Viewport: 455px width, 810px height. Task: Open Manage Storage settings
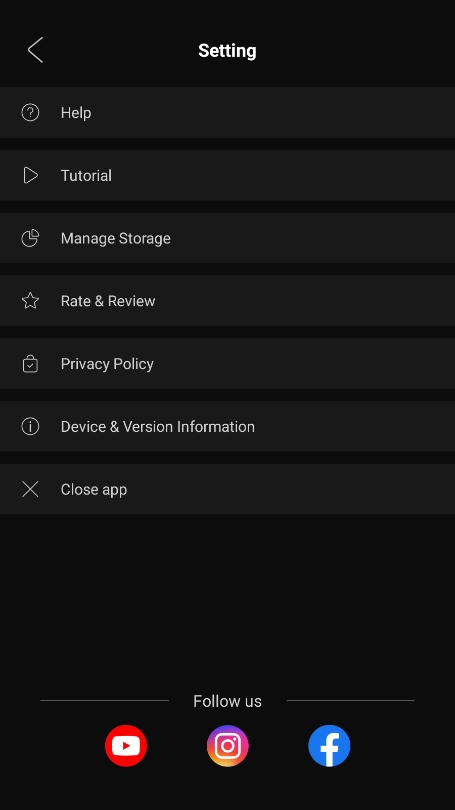227,238
